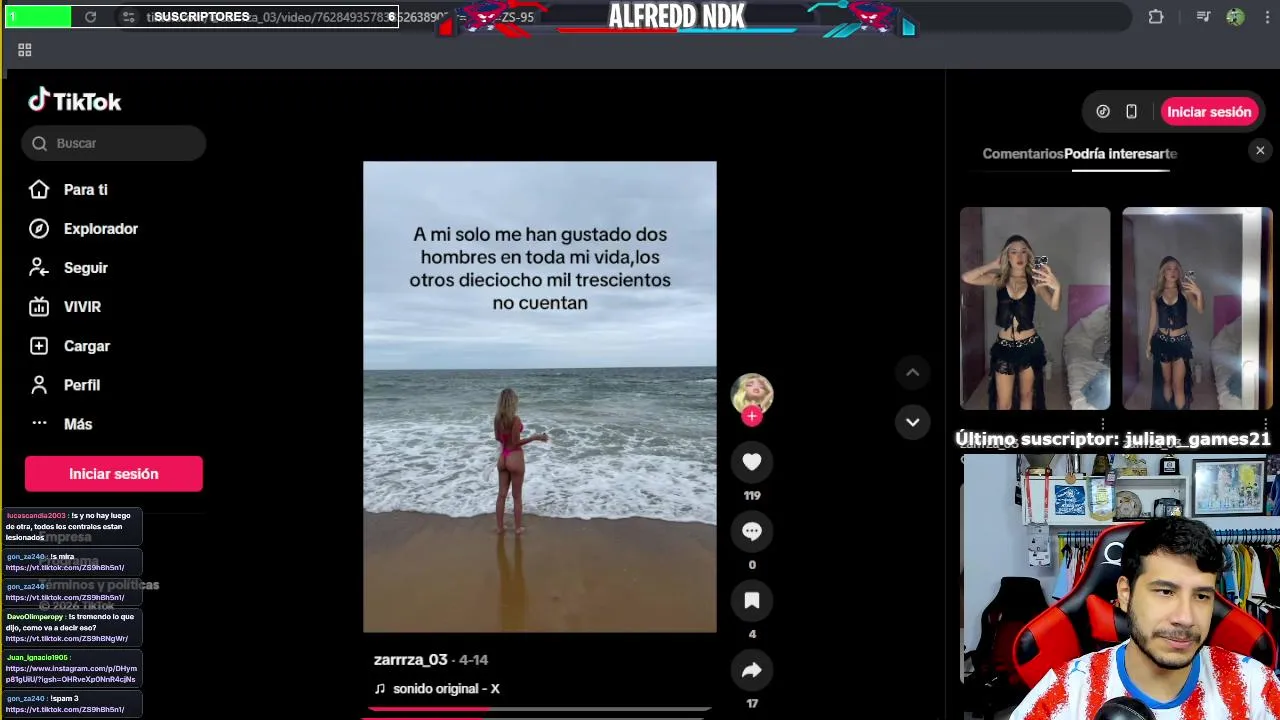The height and width of the screenshot is (720, 1280).
Task: Click the music note icon
Action: click(380, 689)
